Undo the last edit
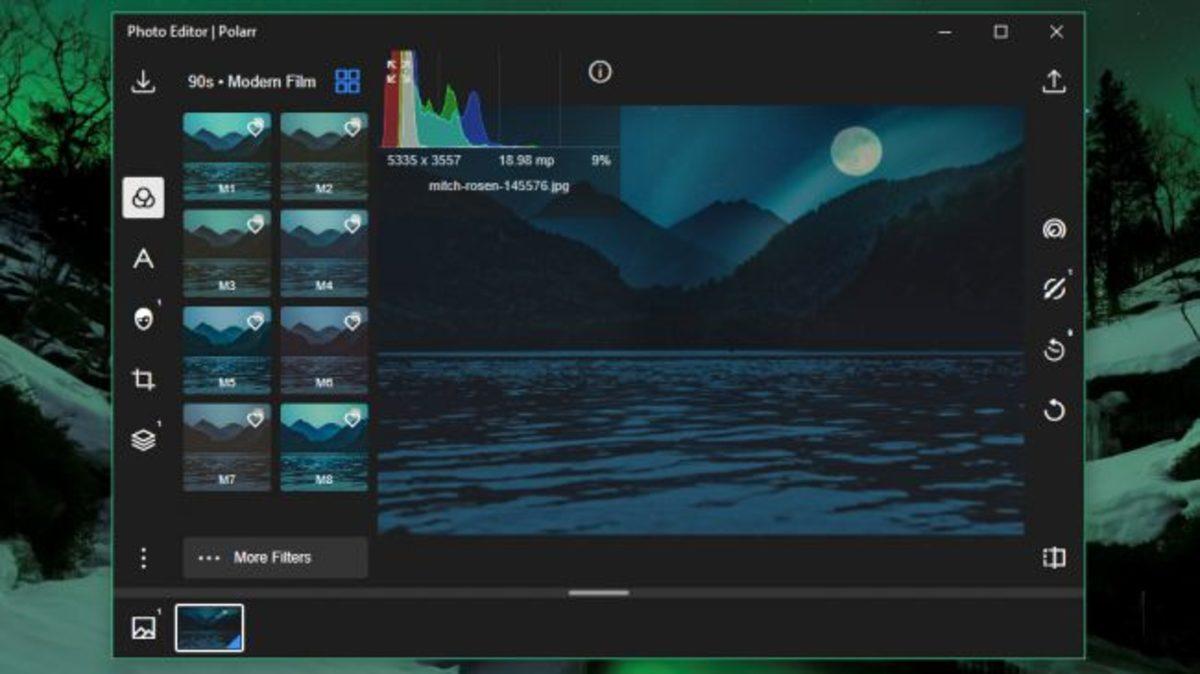This screenshot has width=1200, height=674. (x=1053, y=406)
